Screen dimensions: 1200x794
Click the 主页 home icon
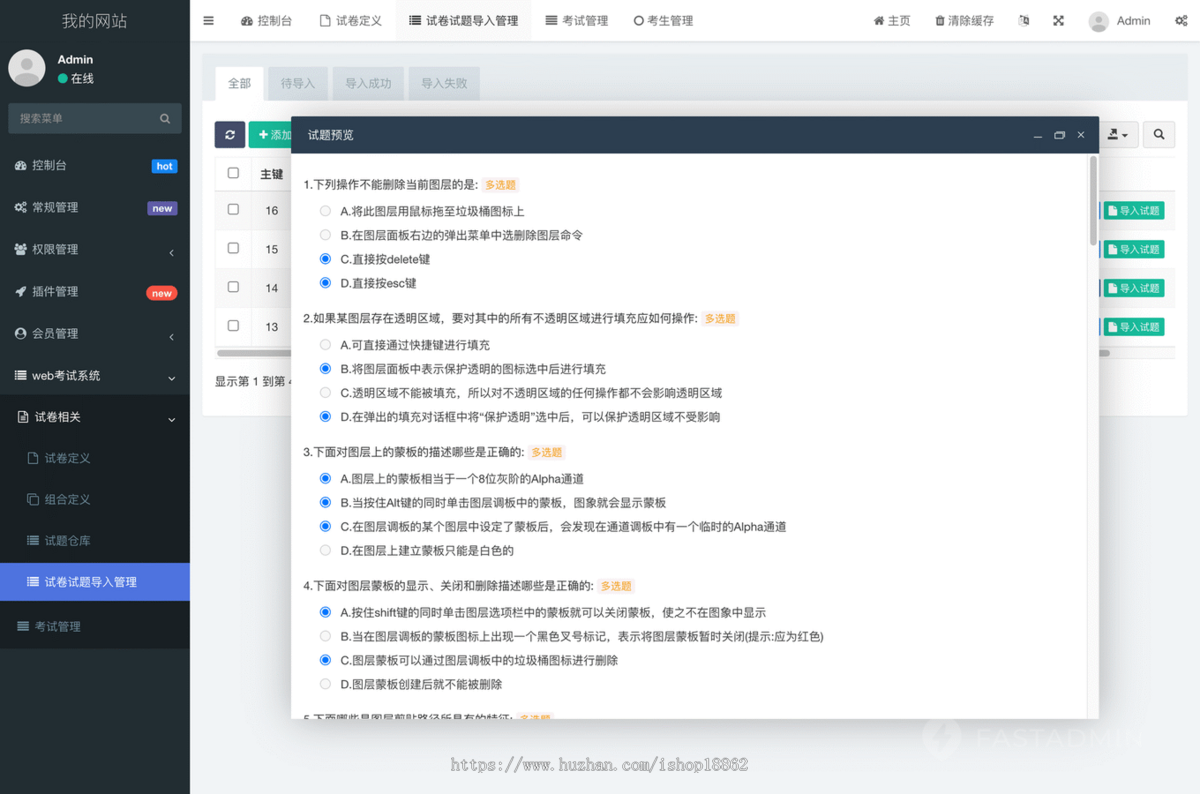891,20
